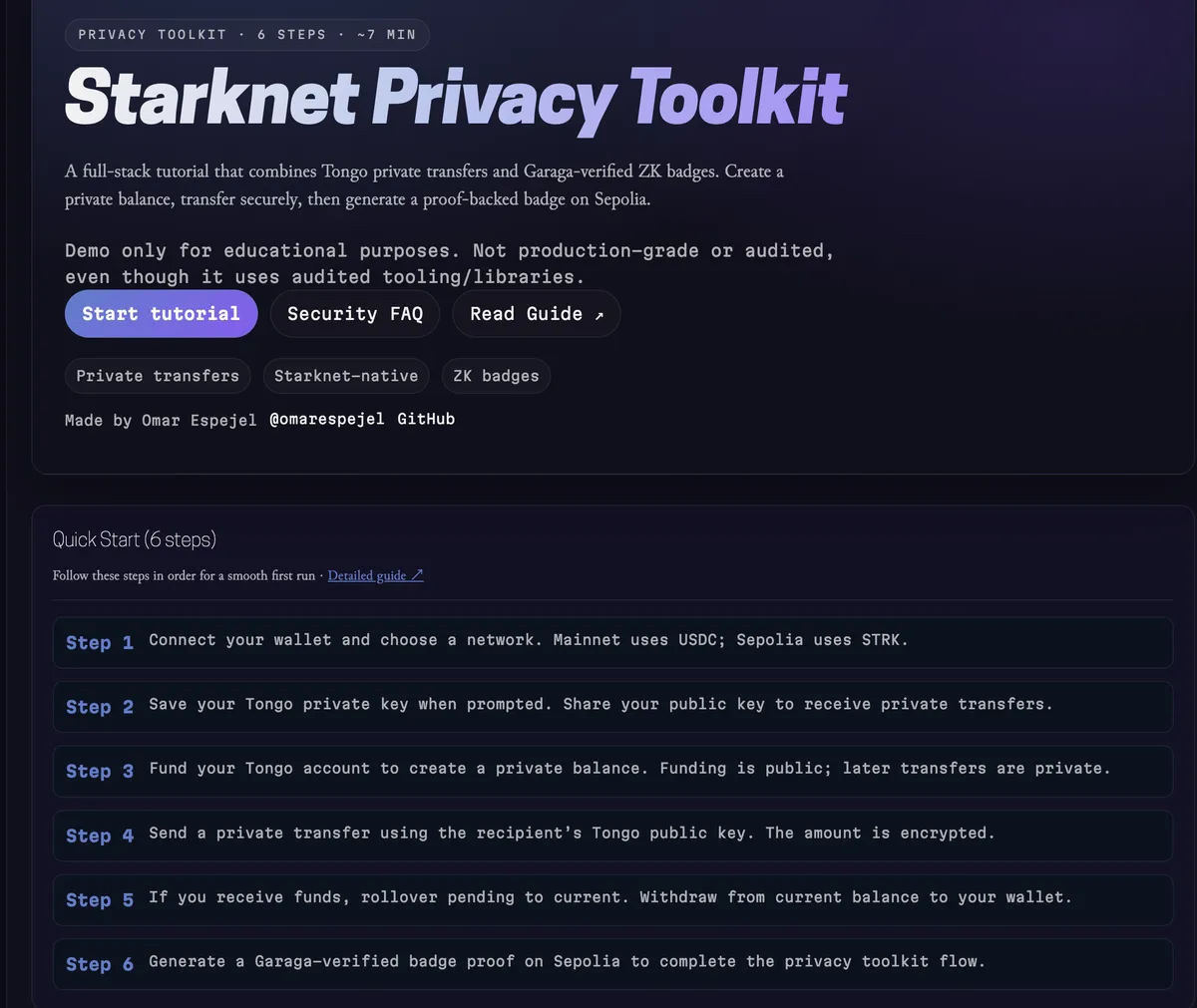
Task: Click the educational purposes disclaimer text
Action: [x=449, y=263]
